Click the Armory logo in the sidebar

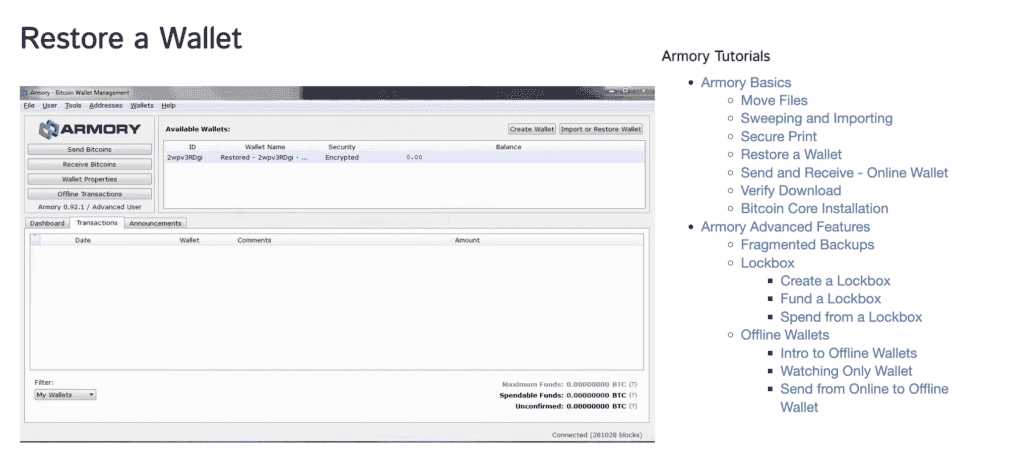point(89,129)
